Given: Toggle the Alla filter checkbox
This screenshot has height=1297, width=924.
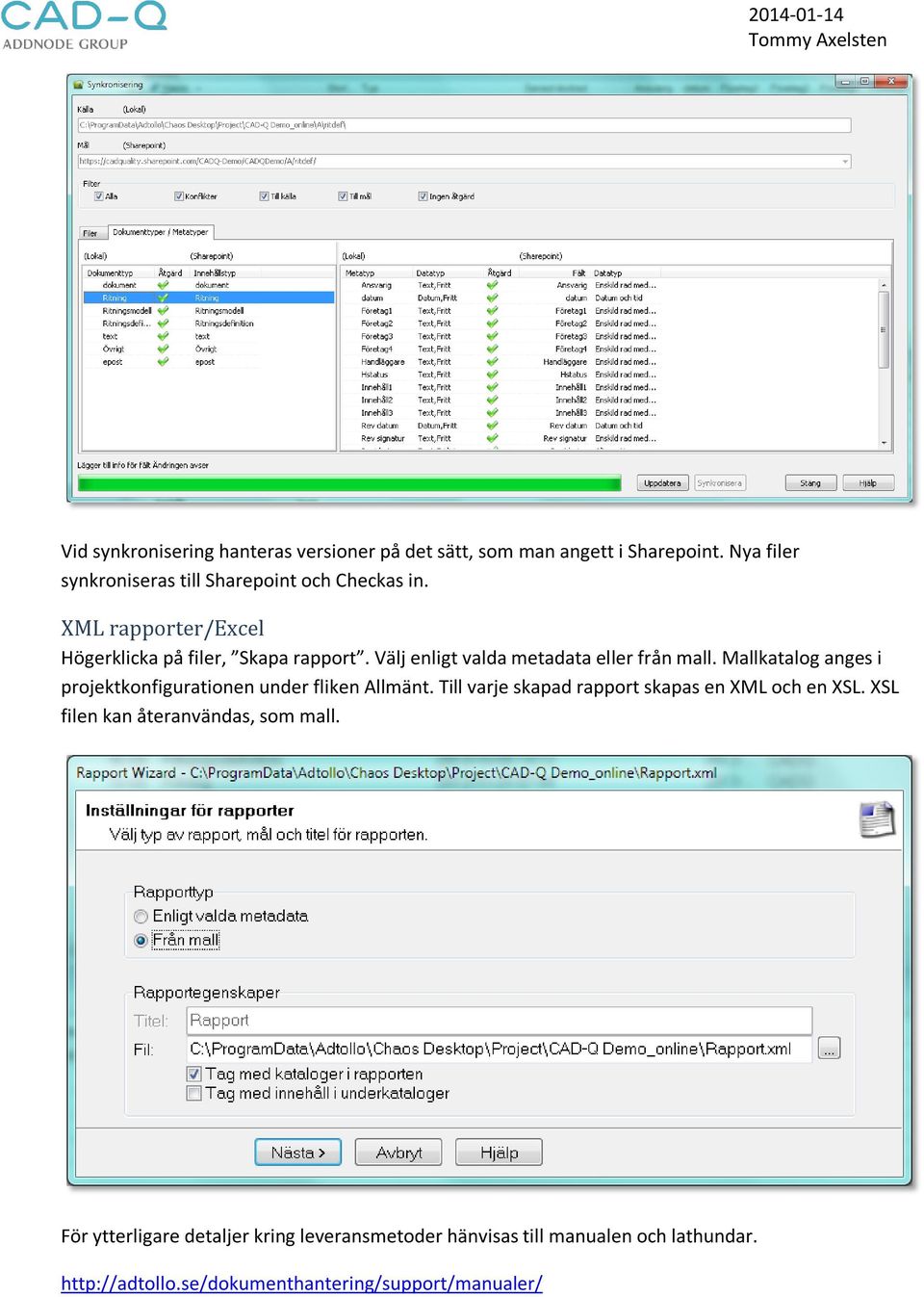Looking at the screenshot, I should 98,196.
